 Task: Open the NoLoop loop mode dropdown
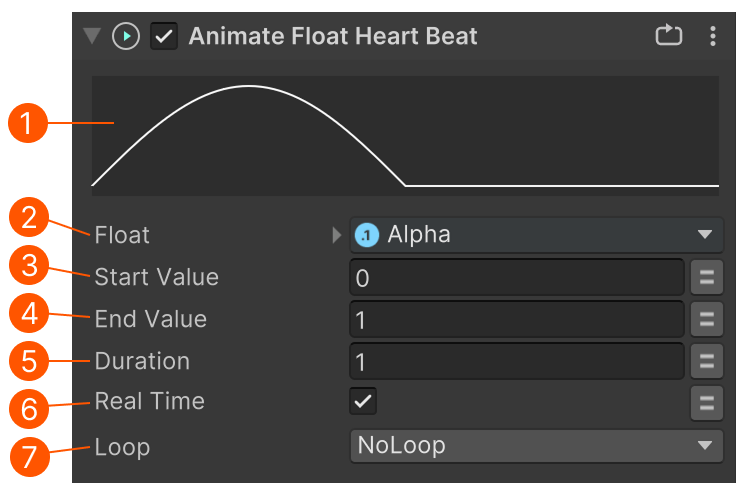537,446
